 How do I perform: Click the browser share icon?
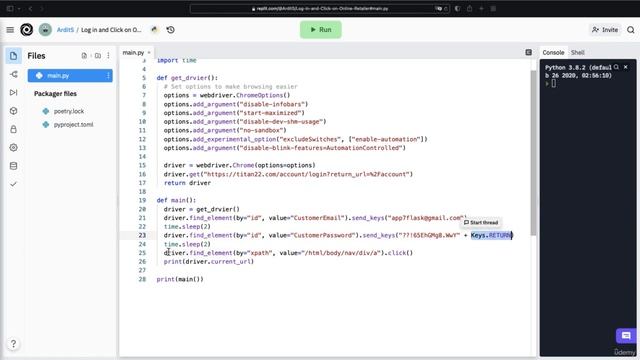tap(469, 9)
